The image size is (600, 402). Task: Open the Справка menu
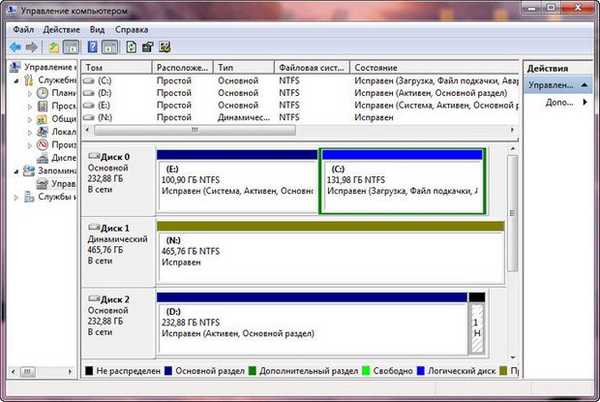[131, 29]
